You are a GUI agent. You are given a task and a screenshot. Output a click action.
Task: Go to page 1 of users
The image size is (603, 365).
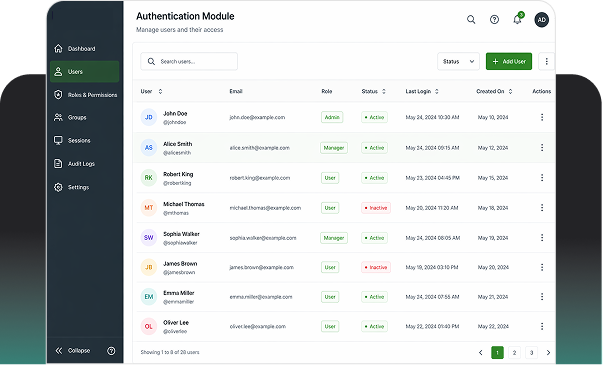point(497,352)
